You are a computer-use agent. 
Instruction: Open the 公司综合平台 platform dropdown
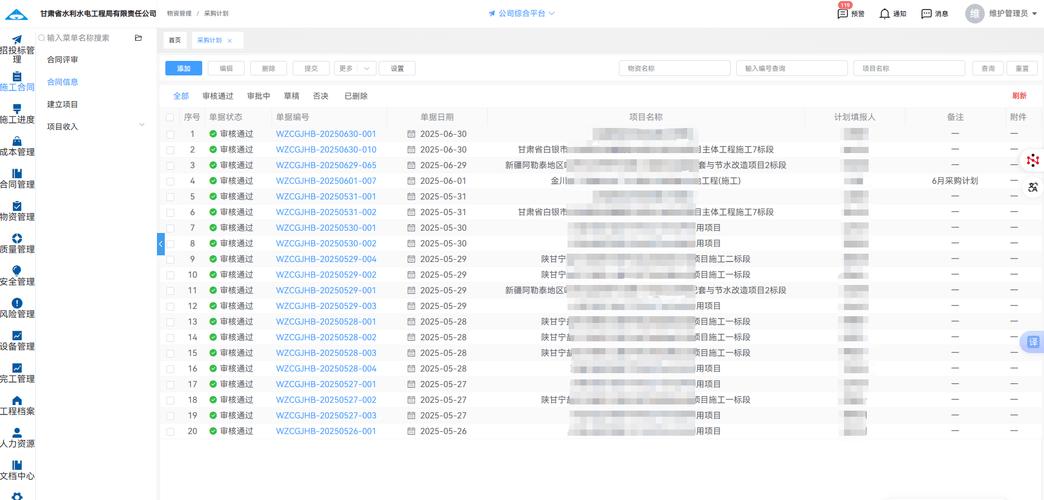tap(521, 13)
